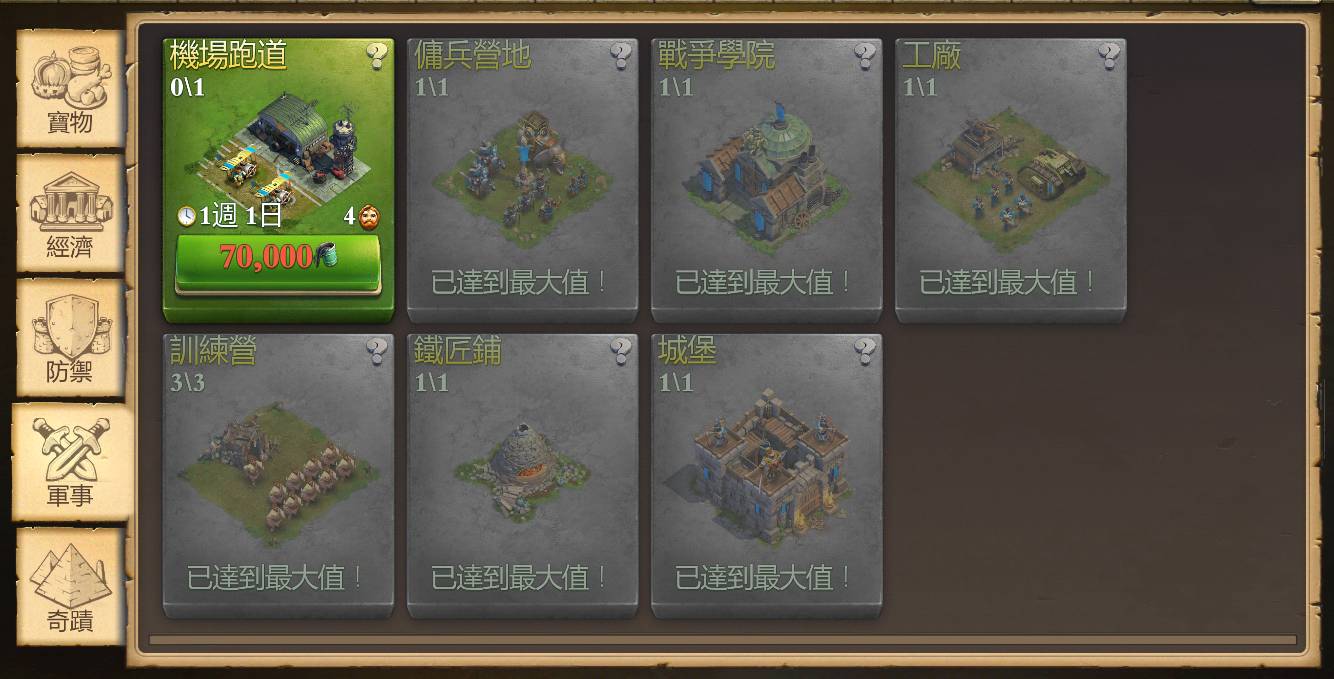Open help icon on 工廠 card
Viewport: 1334px width, 679px height.
(1108, 55)
